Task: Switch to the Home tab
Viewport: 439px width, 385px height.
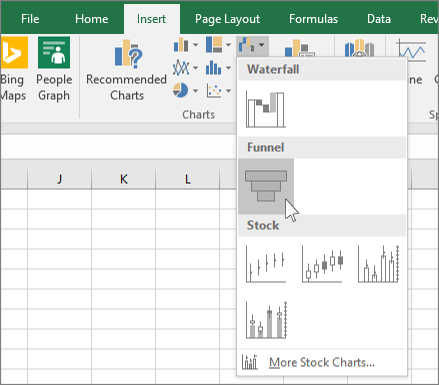Action: [92, 19]
